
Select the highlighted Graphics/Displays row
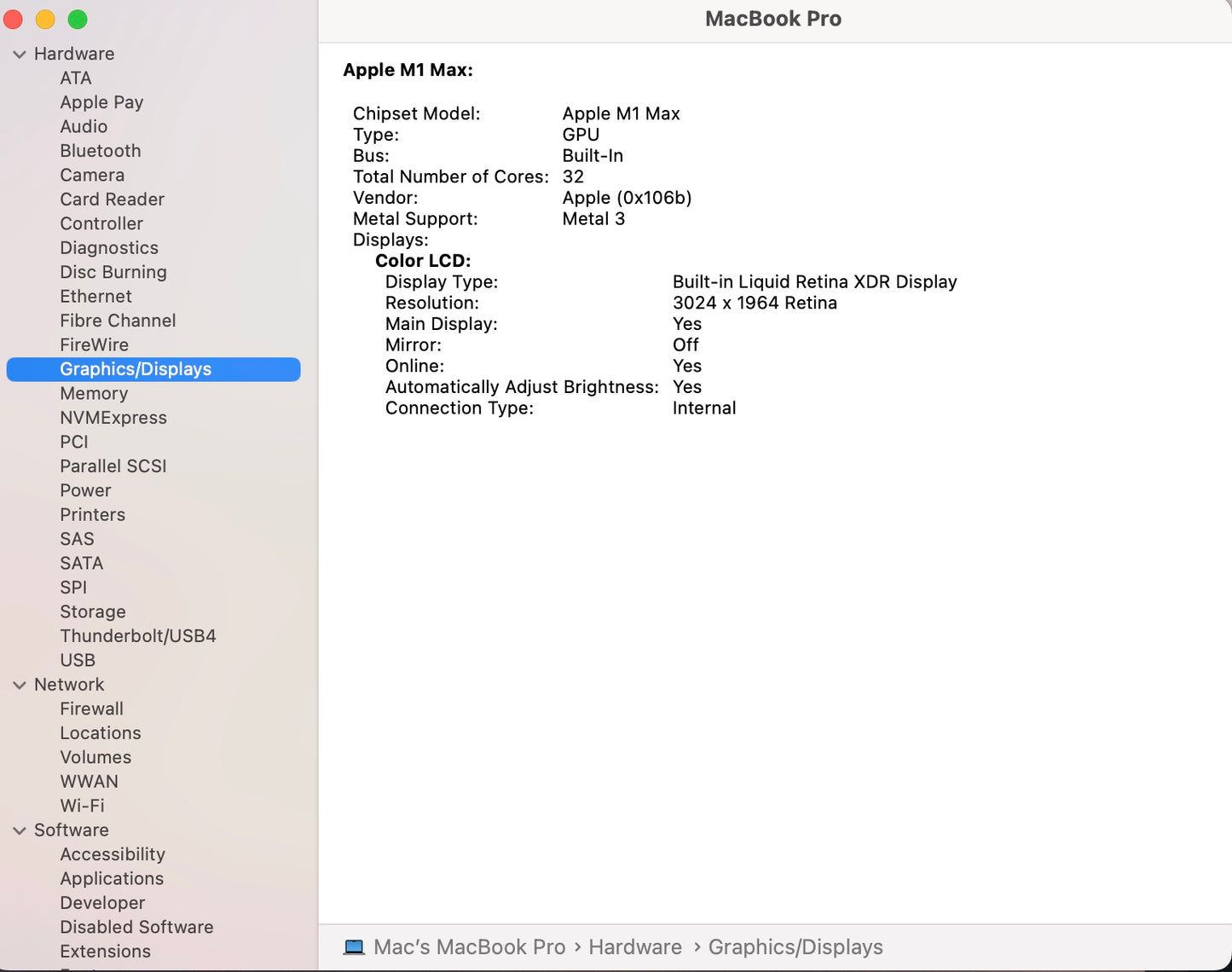point(153,369)
